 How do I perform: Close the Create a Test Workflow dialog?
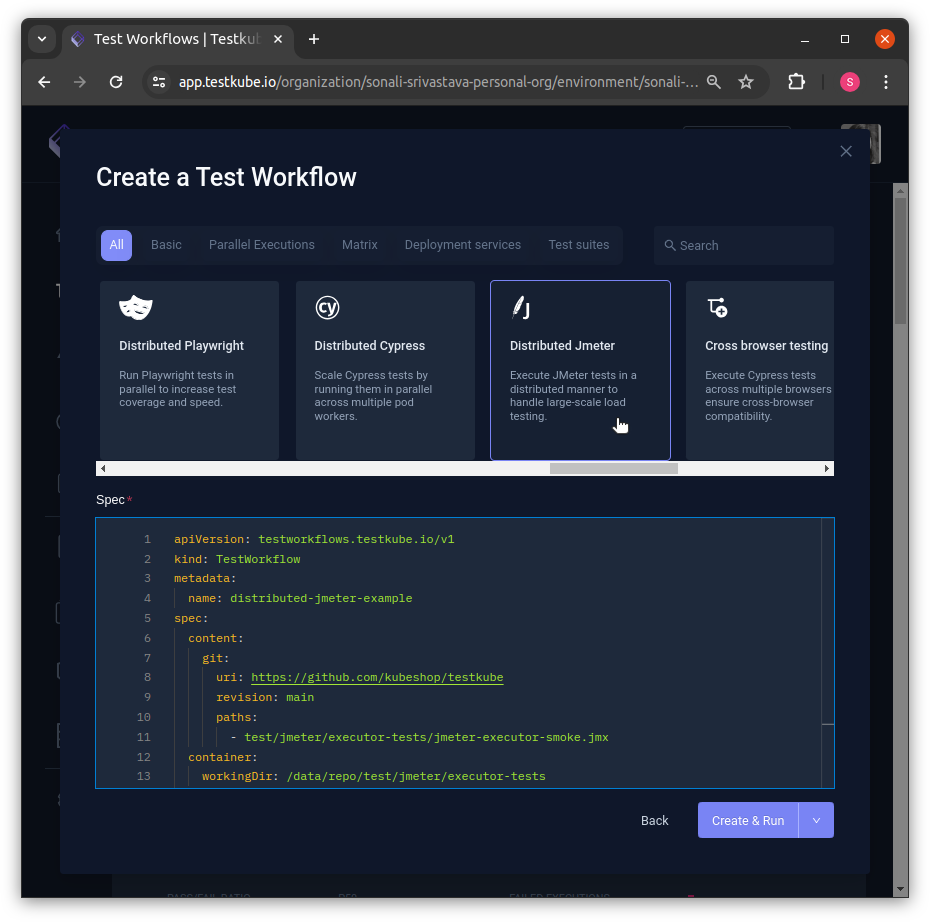point(846,151)
